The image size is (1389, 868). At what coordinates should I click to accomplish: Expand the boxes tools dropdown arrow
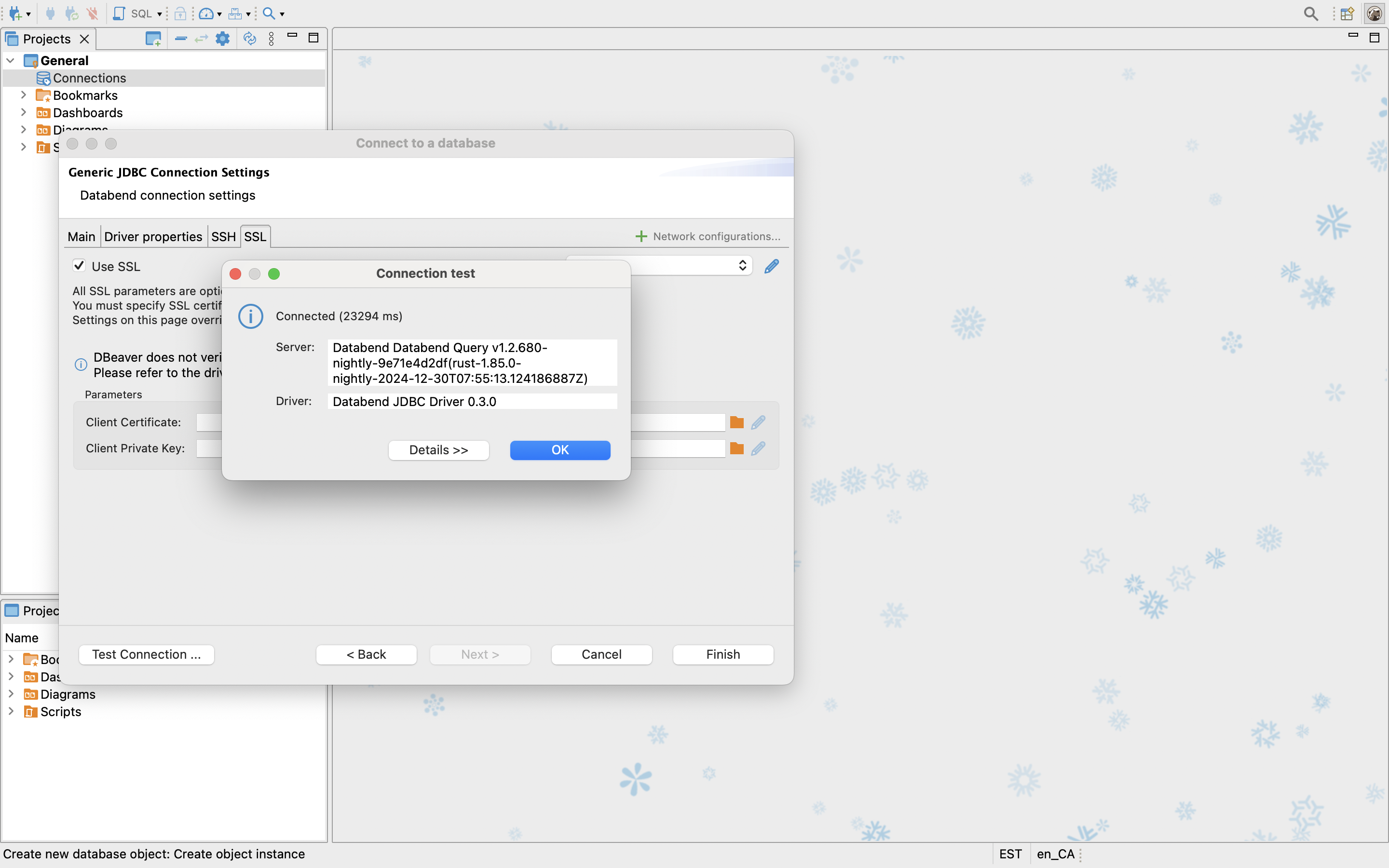click(x=248, y=14)
